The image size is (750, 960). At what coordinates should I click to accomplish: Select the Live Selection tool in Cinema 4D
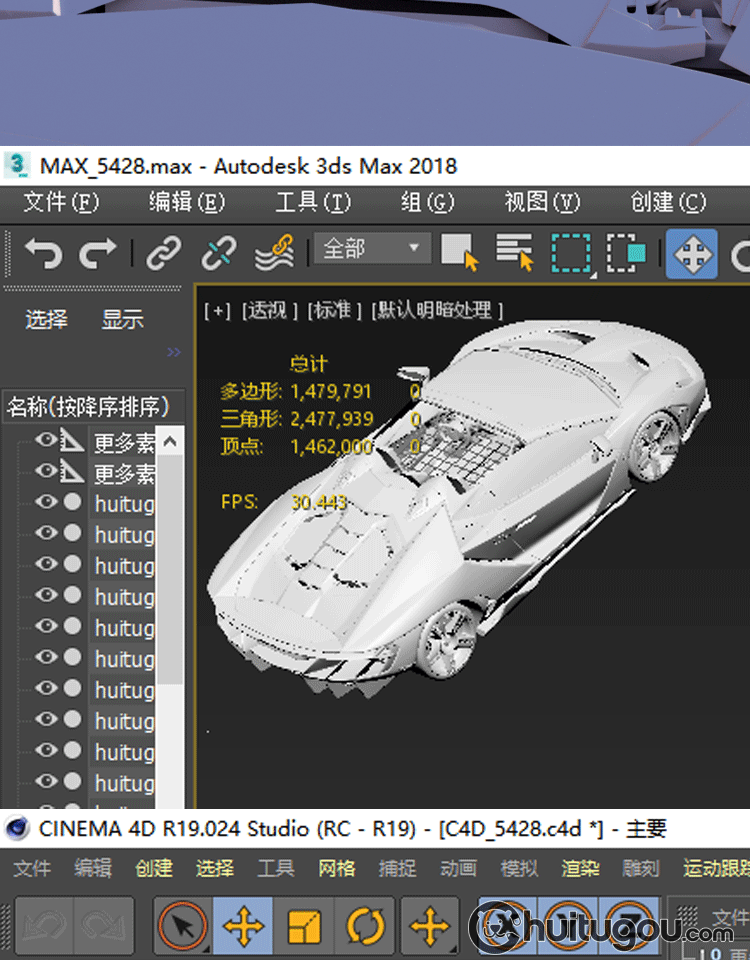click(x=182, y=927)
